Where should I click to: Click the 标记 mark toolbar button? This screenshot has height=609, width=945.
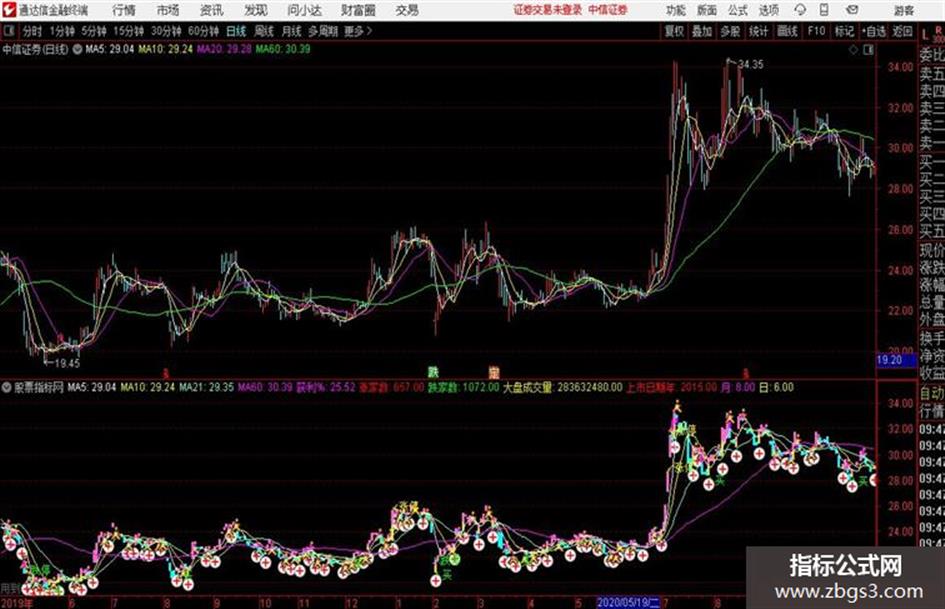point(844,31)
